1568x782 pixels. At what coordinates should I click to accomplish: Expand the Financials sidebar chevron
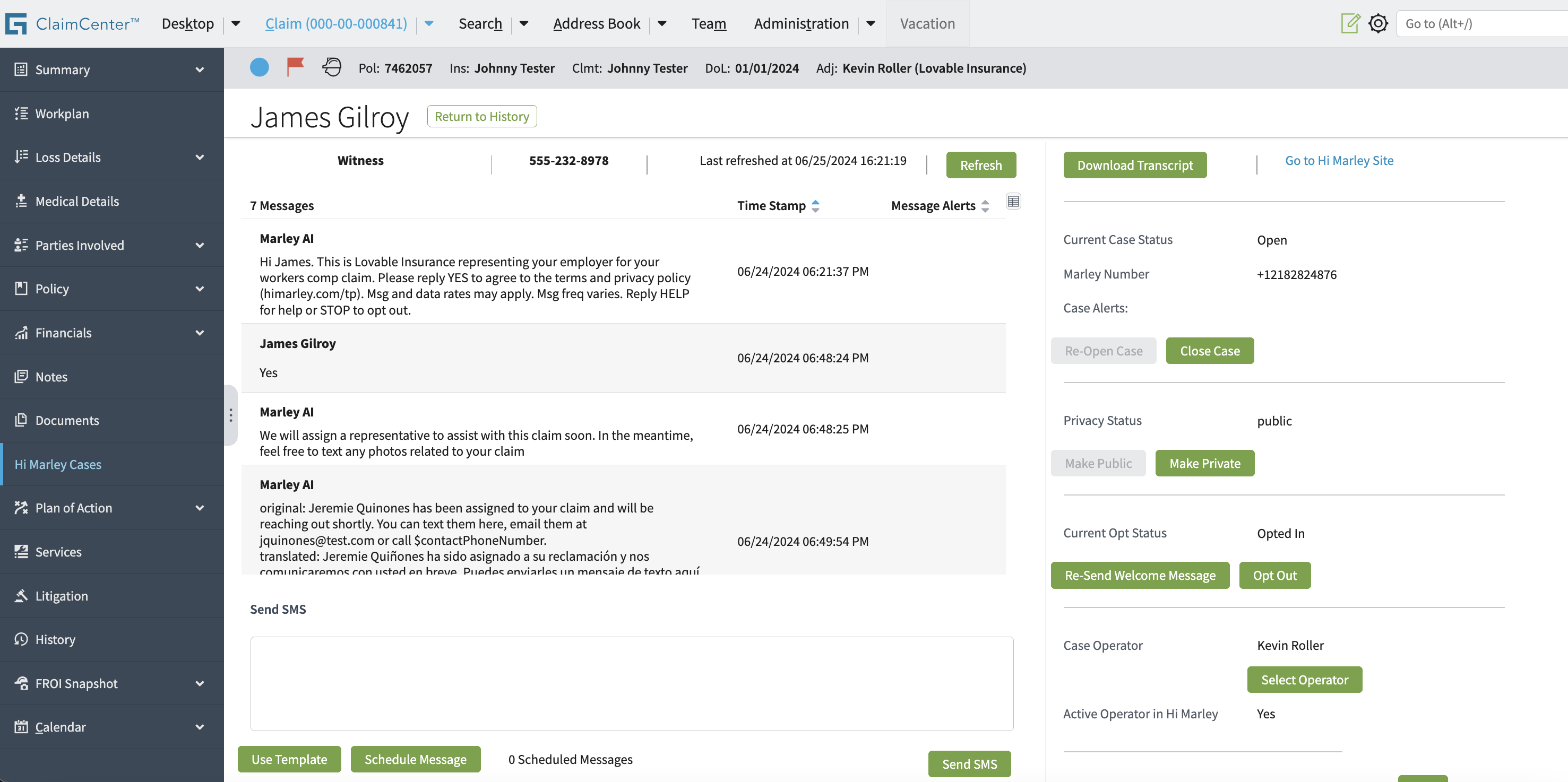[x=200, y=333]
